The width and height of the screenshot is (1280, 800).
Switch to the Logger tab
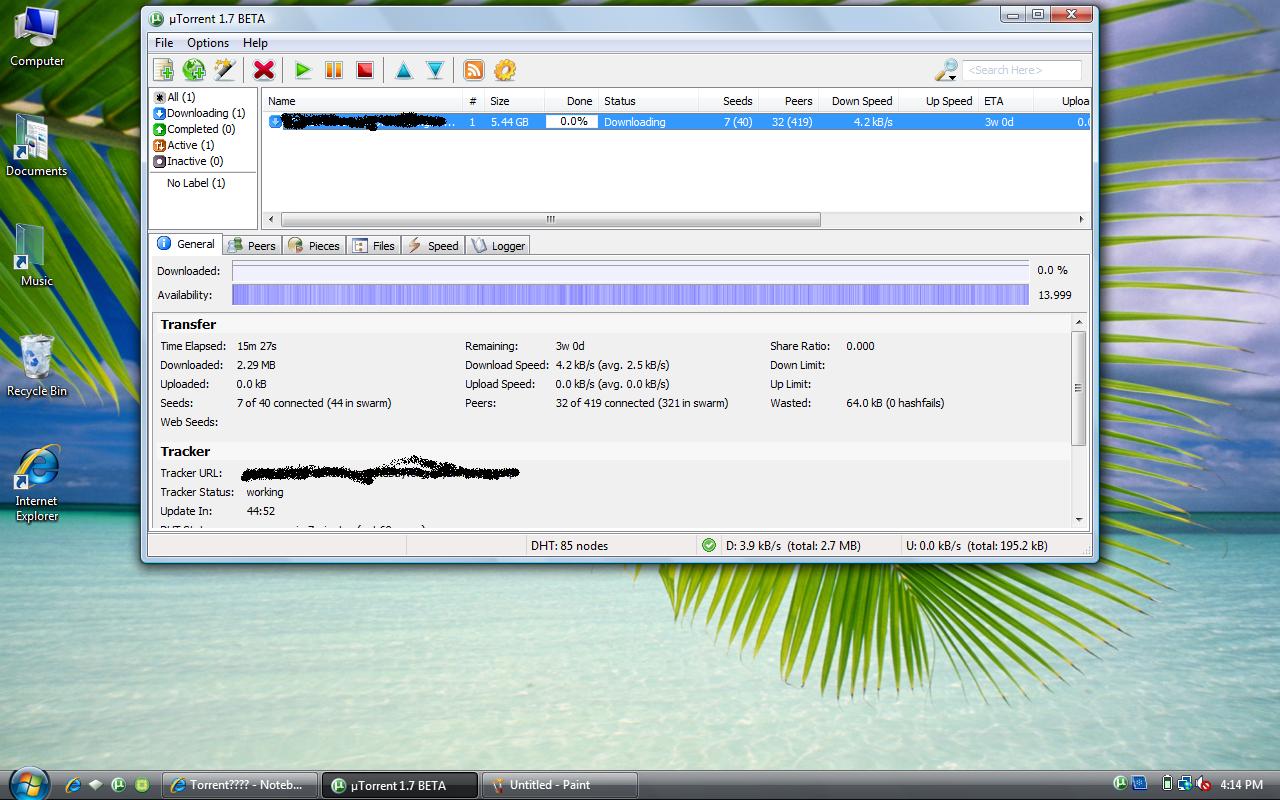[x=498, y=246]
